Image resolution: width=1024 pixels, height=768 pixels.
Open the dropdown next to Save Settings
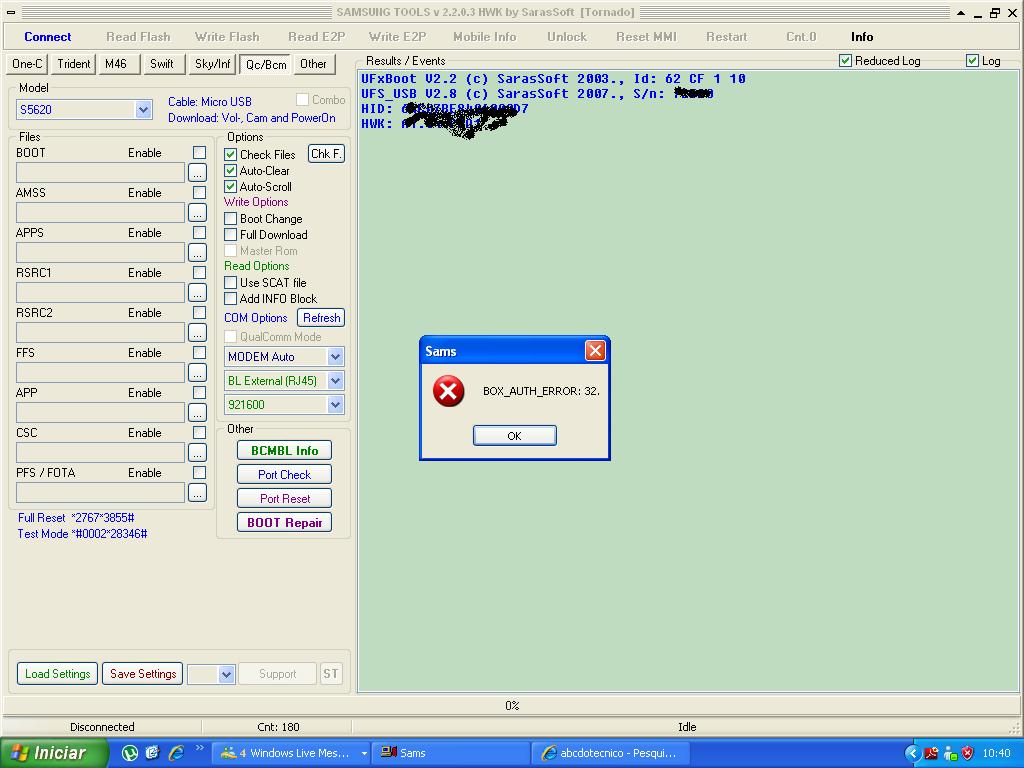pyautogui.click(x=226, y=674)
